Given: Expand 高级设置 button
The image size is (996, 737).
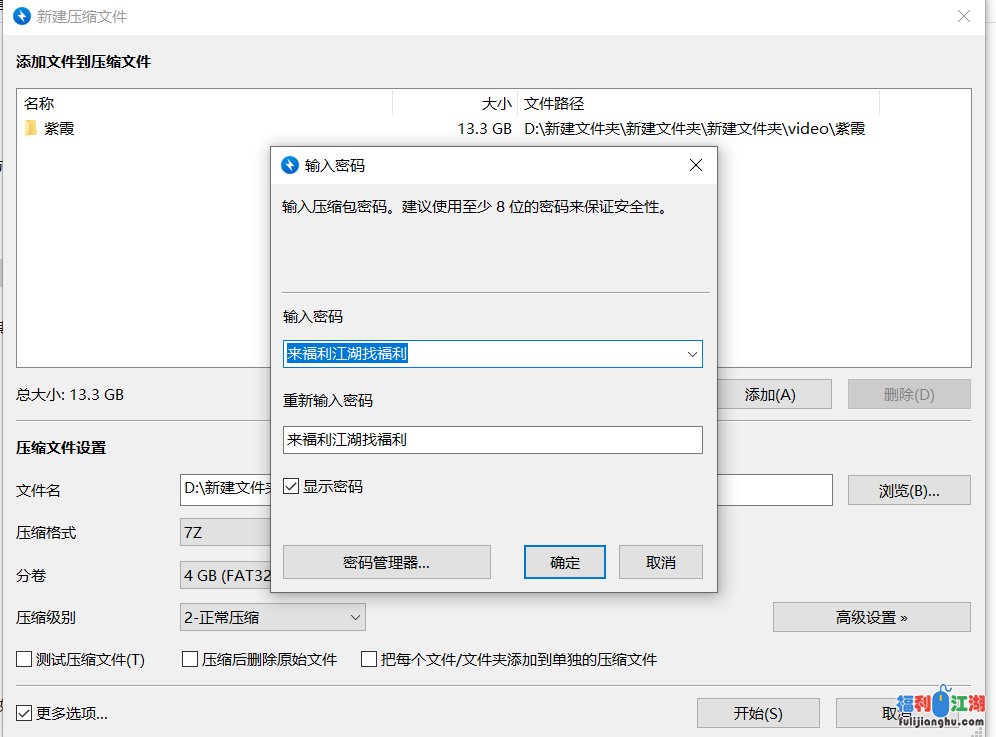Looking at the screenshot, I should (x=871, y=617).
